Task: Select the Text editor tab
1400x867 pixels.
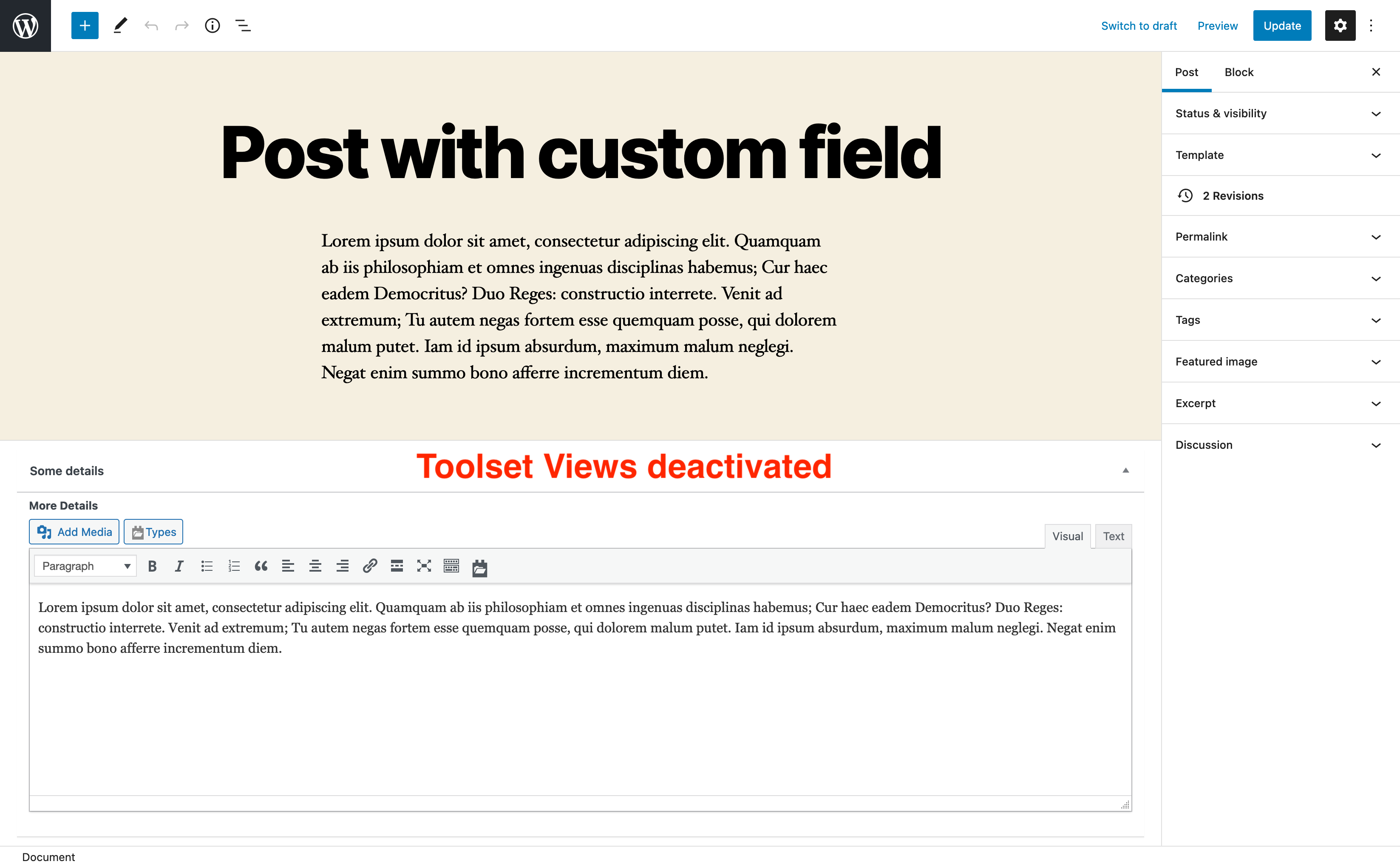Action: click(1114, 536)
